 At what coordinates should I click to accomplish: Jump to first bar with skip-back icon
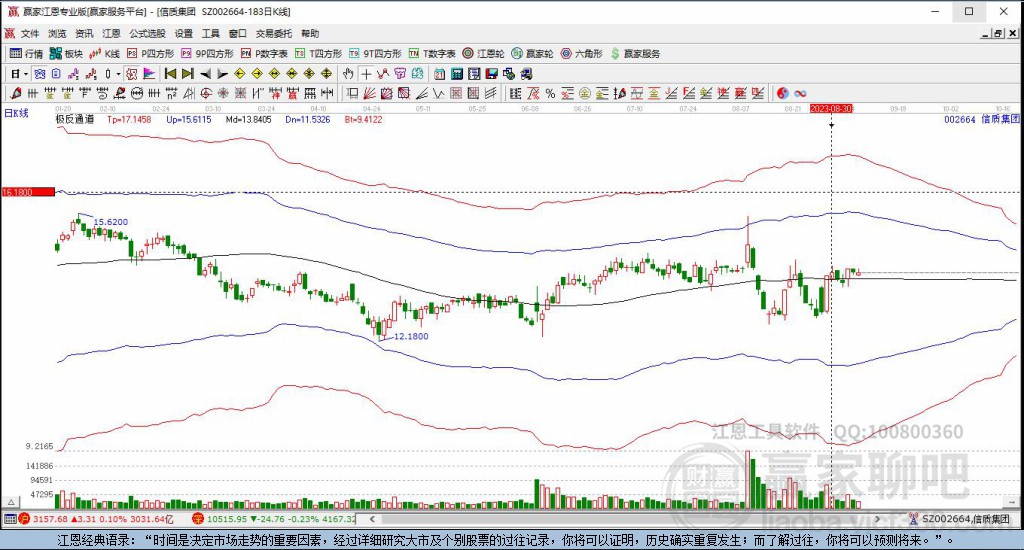(170, 74)
